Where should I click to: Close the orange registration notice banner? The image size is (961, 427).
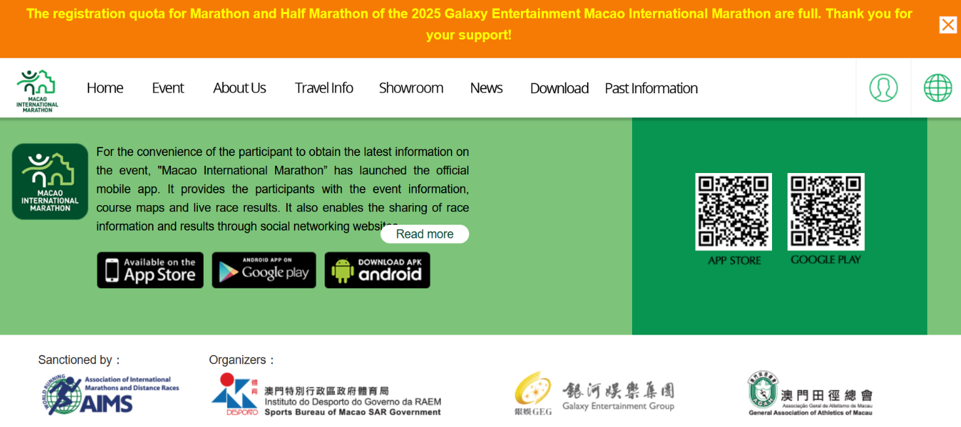[x=947, y=25]
